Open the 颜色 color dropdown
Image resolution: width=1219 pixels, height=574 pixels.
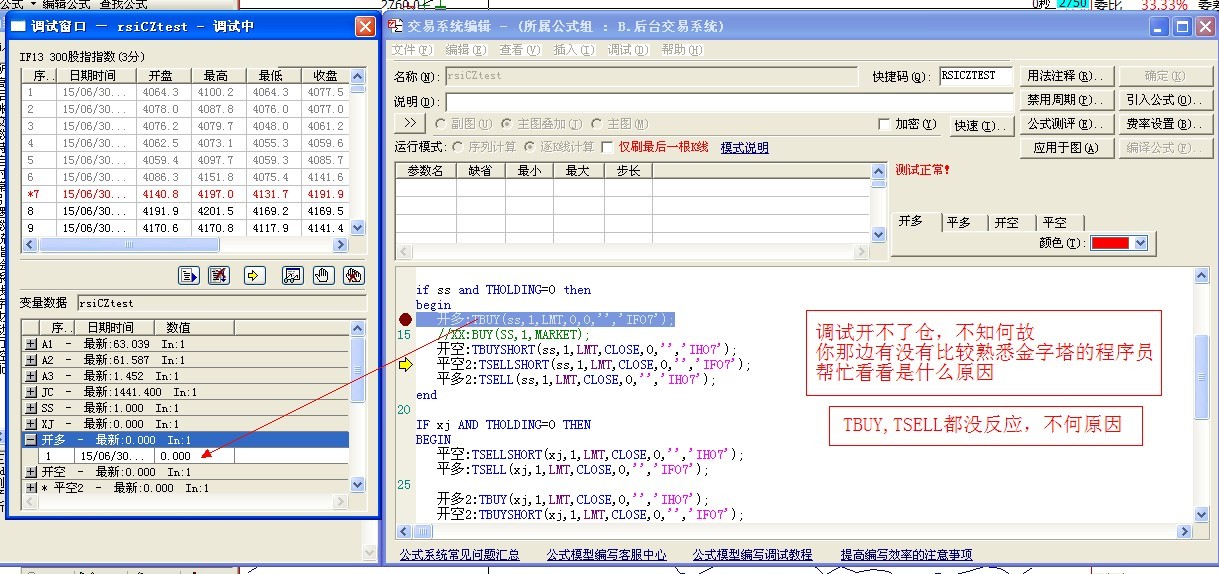coord(1140,243)
